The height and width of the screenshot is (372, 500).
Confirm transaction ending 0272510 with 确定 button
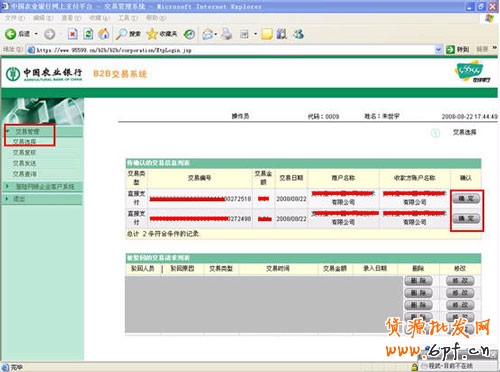(x=466, y=199)
